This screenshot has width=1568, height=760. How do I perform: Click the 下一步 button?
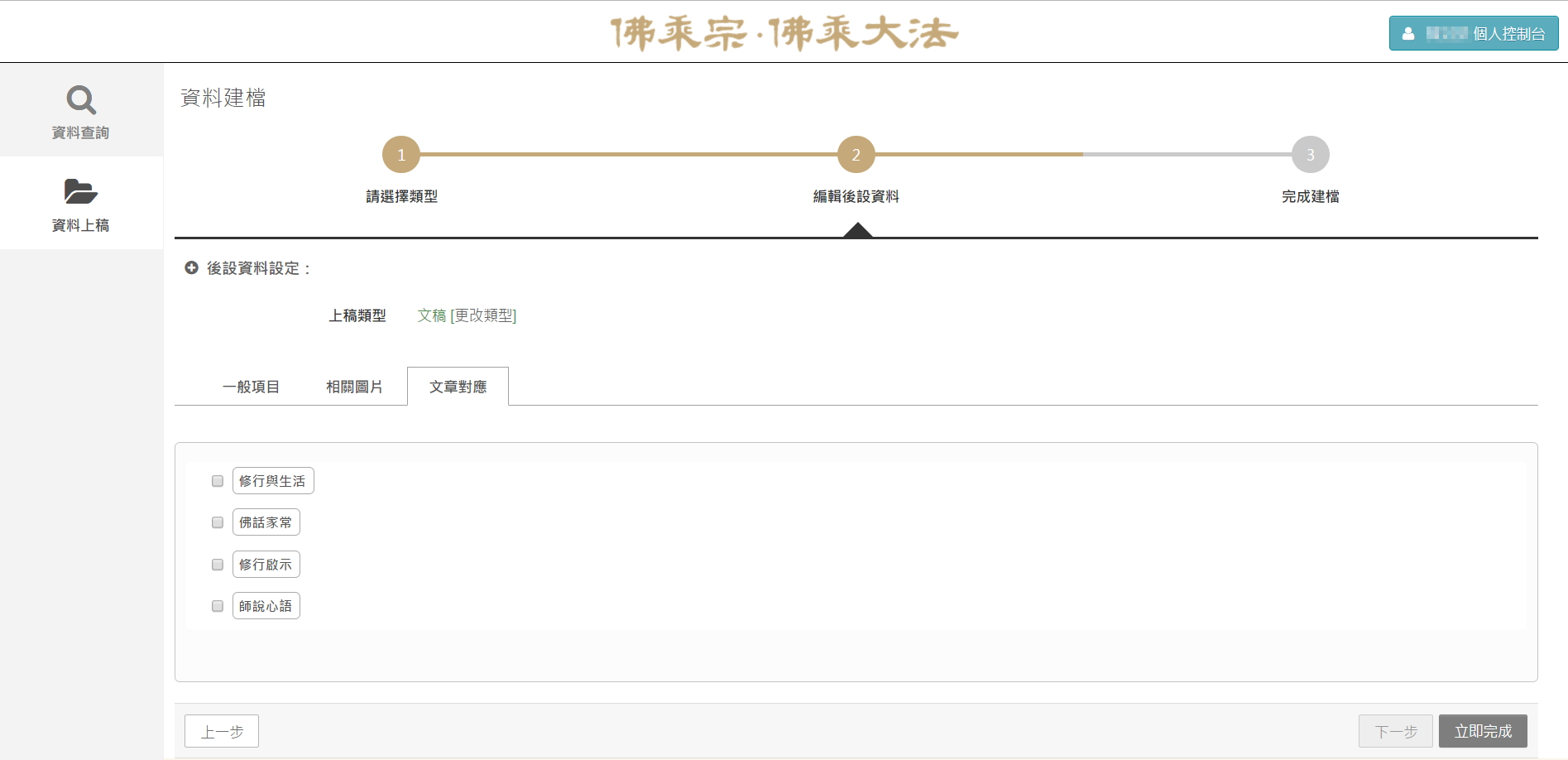point(1396,731)
